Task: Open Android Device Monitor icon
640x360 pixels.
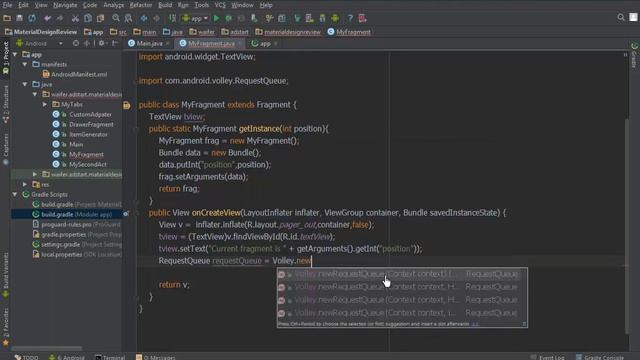Action: pyautogui.click(x=335, y=18)
